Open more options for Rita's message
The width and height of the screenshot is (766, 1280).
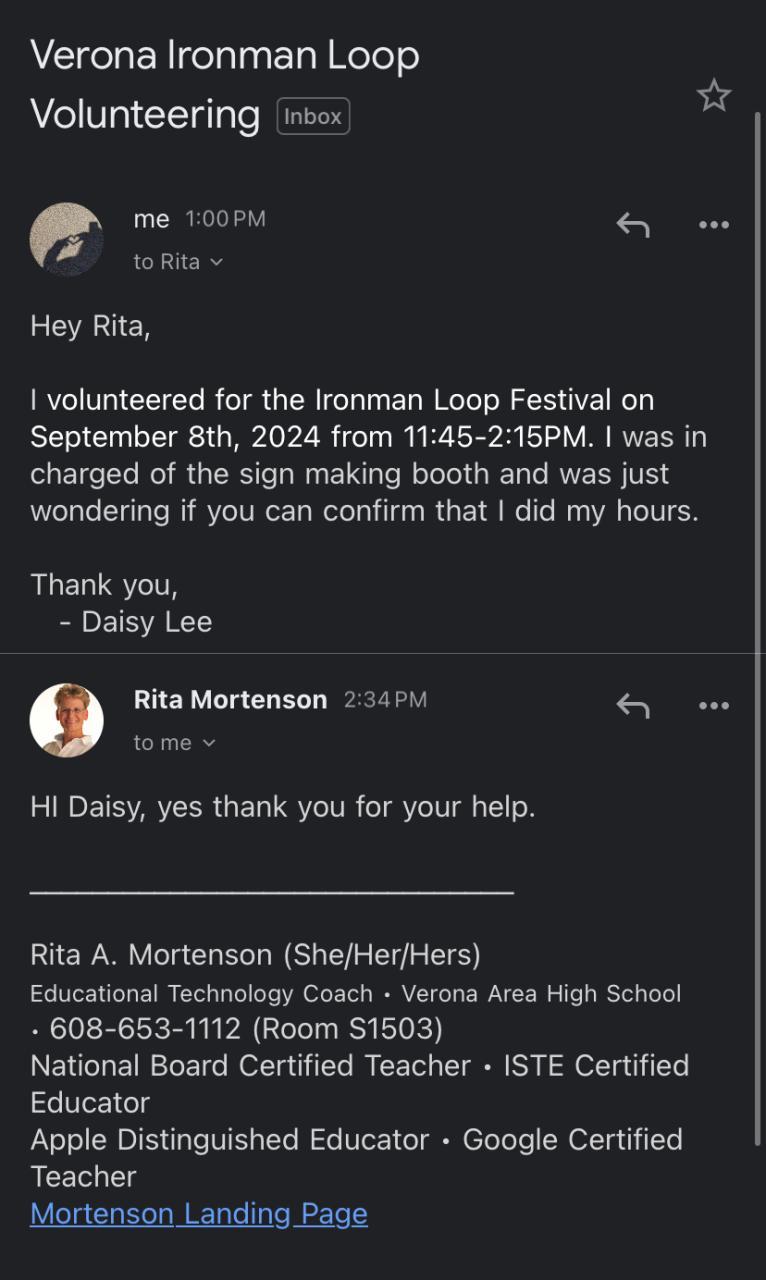[713, 706]
